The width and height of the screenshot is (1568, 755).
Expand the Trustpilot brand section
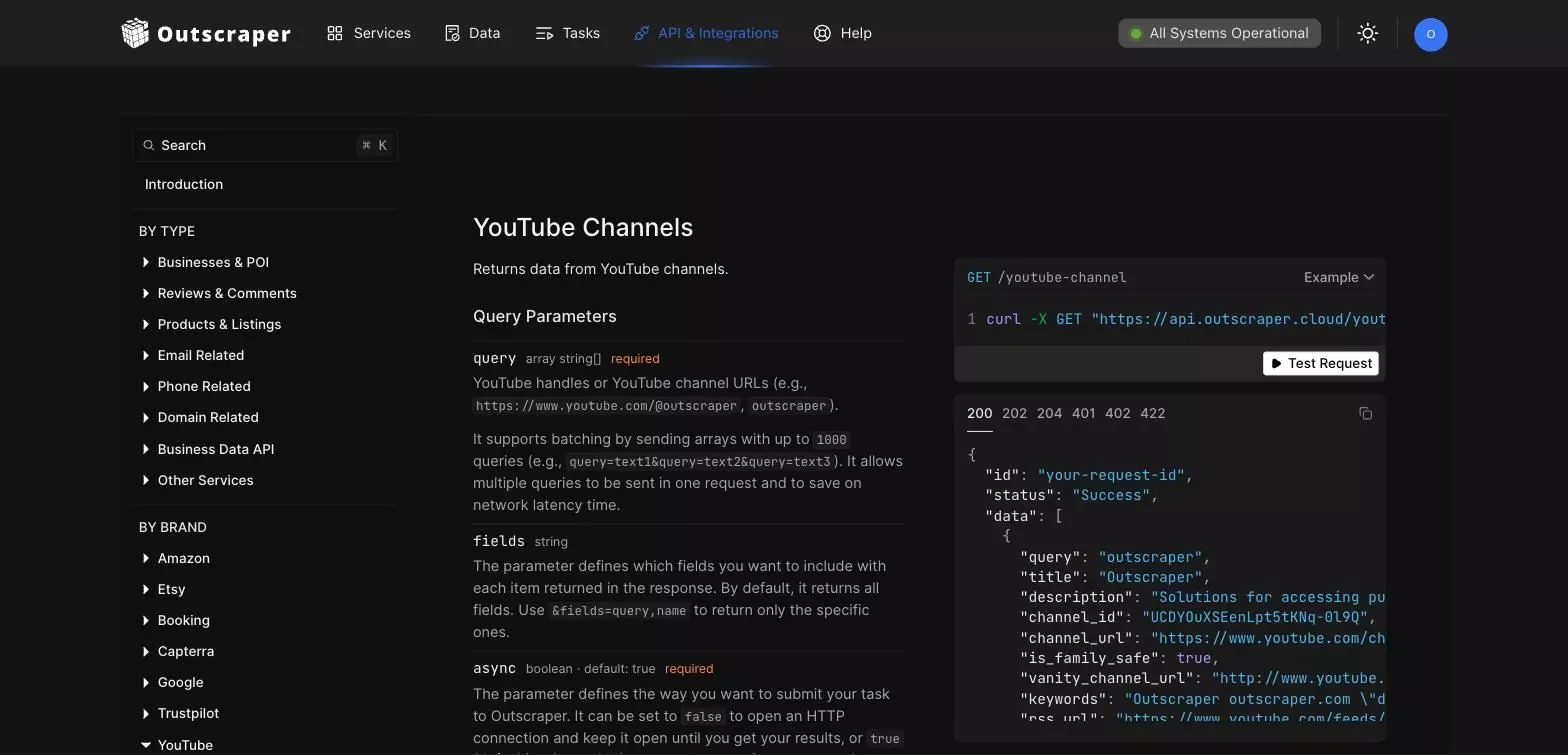coord(181,713)
